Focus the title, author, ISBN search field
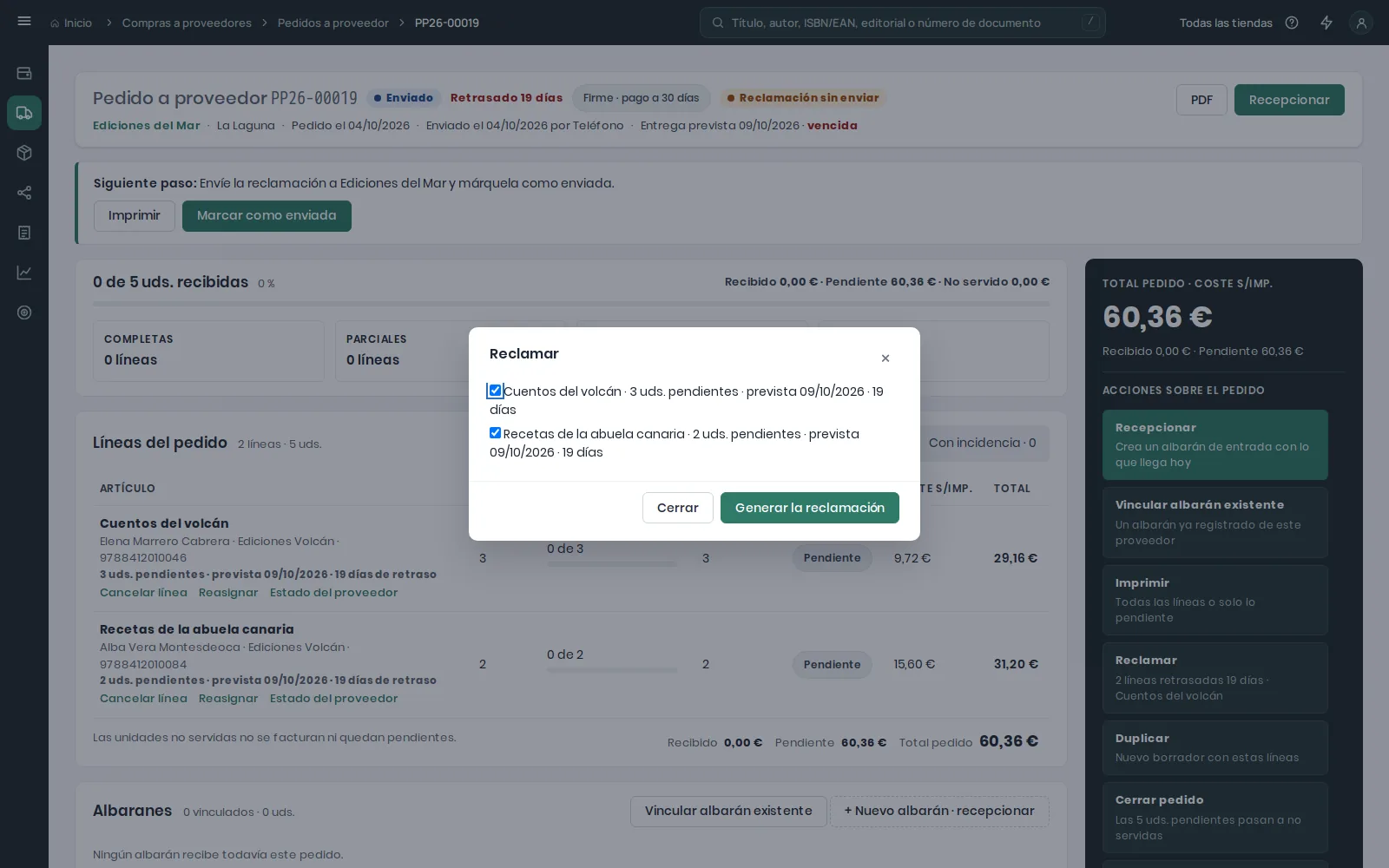 pyautogui.click(x=903, y=23)
